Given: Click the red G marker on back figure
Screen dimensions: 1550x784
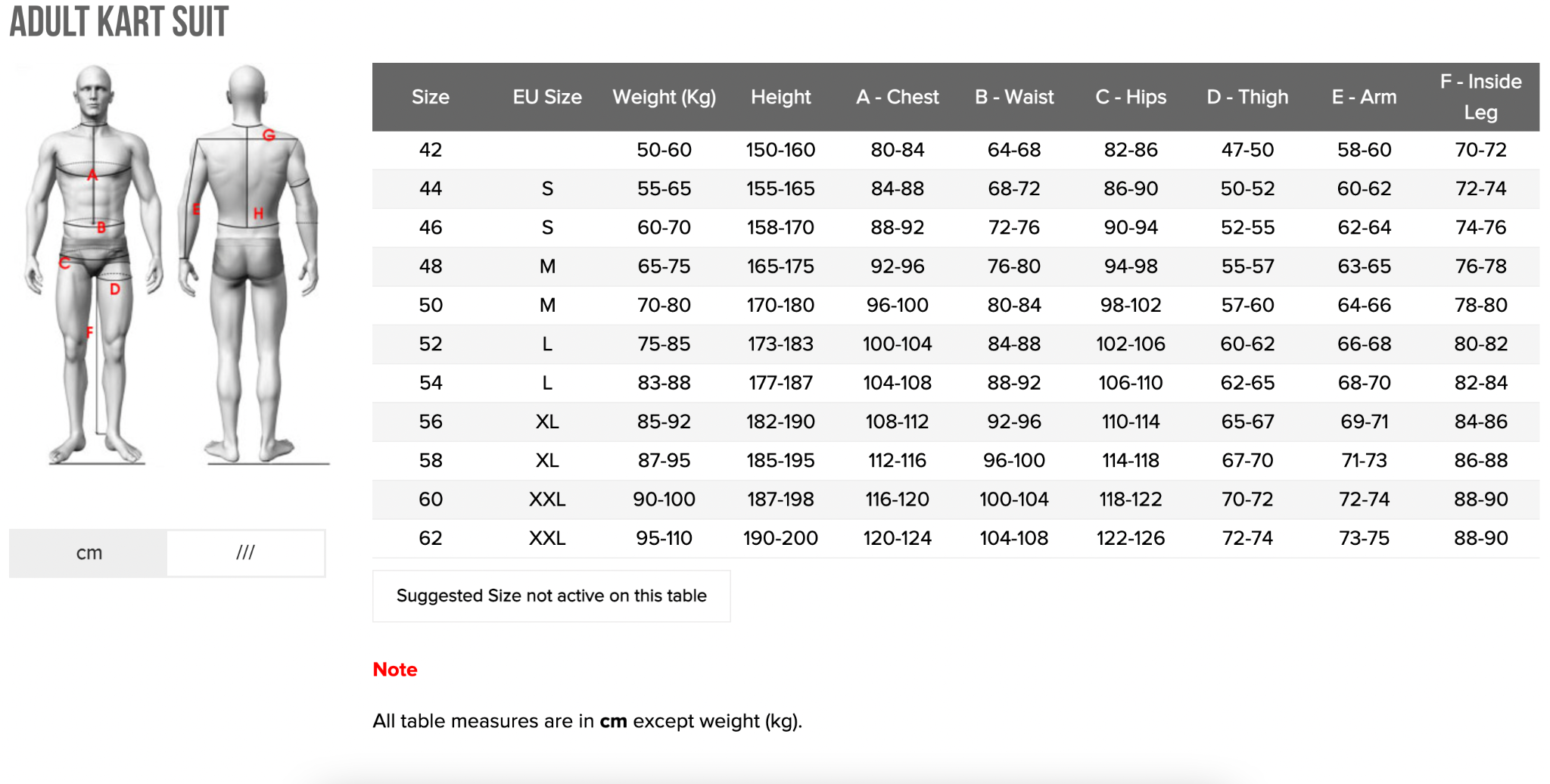Looking at the screenshot, I should click(x=269, y=135).
